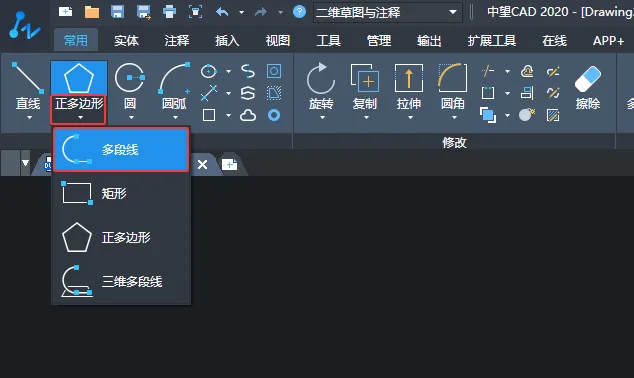Click the dotted wipeout region icon
The height and width of the screenshot is (378, 634).
(274, 93)
